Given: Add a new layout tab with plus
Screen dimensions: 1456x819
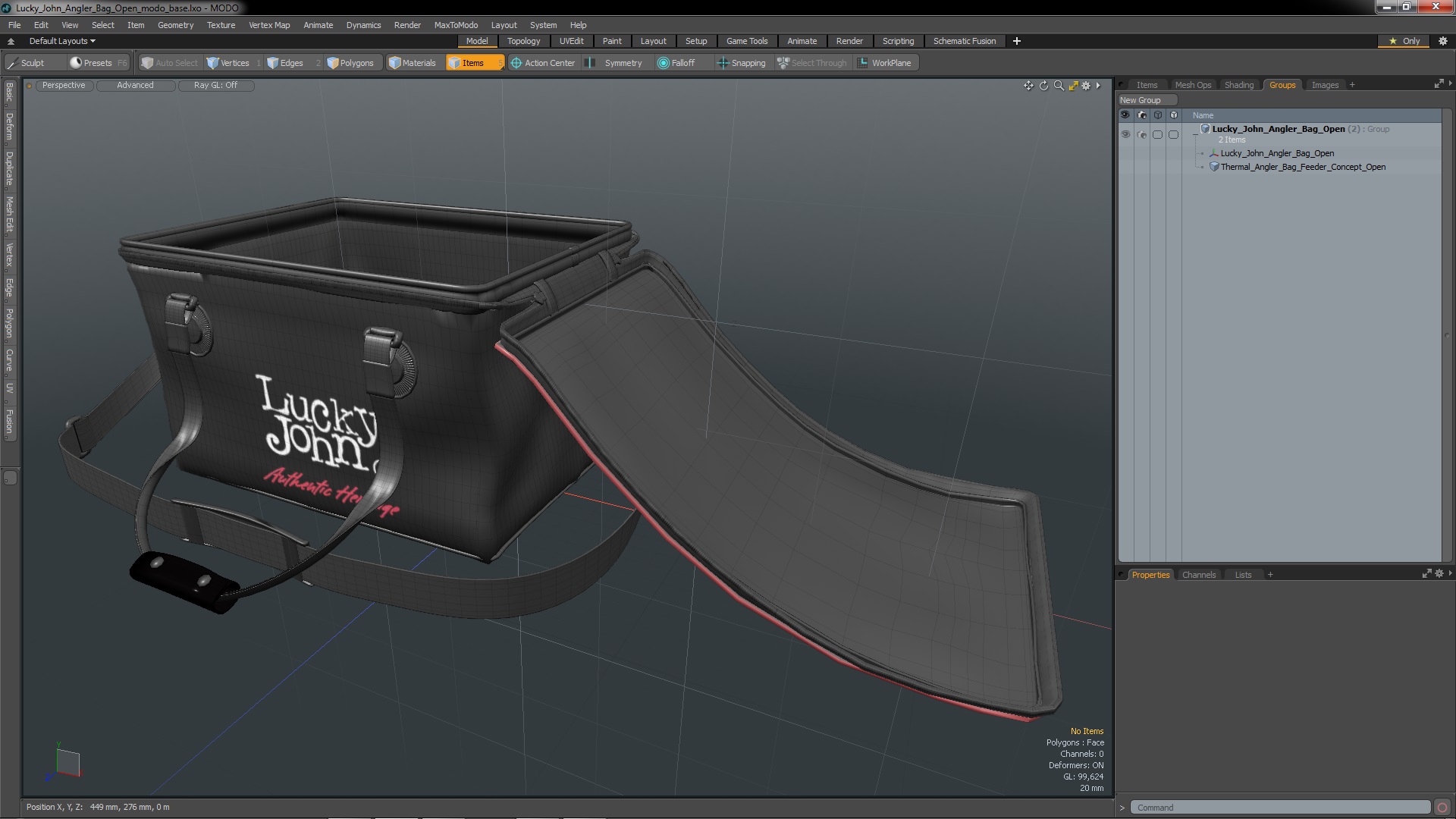Looking at the screenshot, I should pyautogui.click(x=1016, y=41).
